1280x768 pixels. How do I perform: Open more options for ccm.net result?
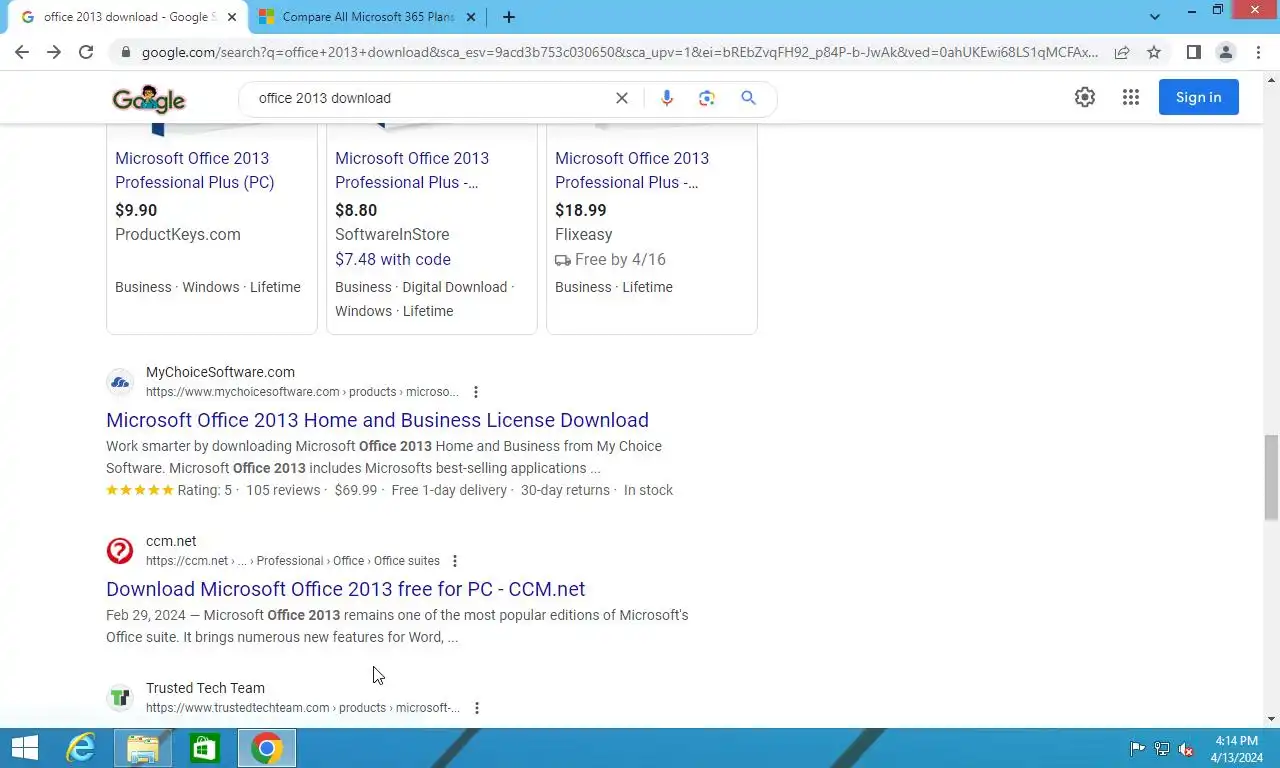coord(455,561)
